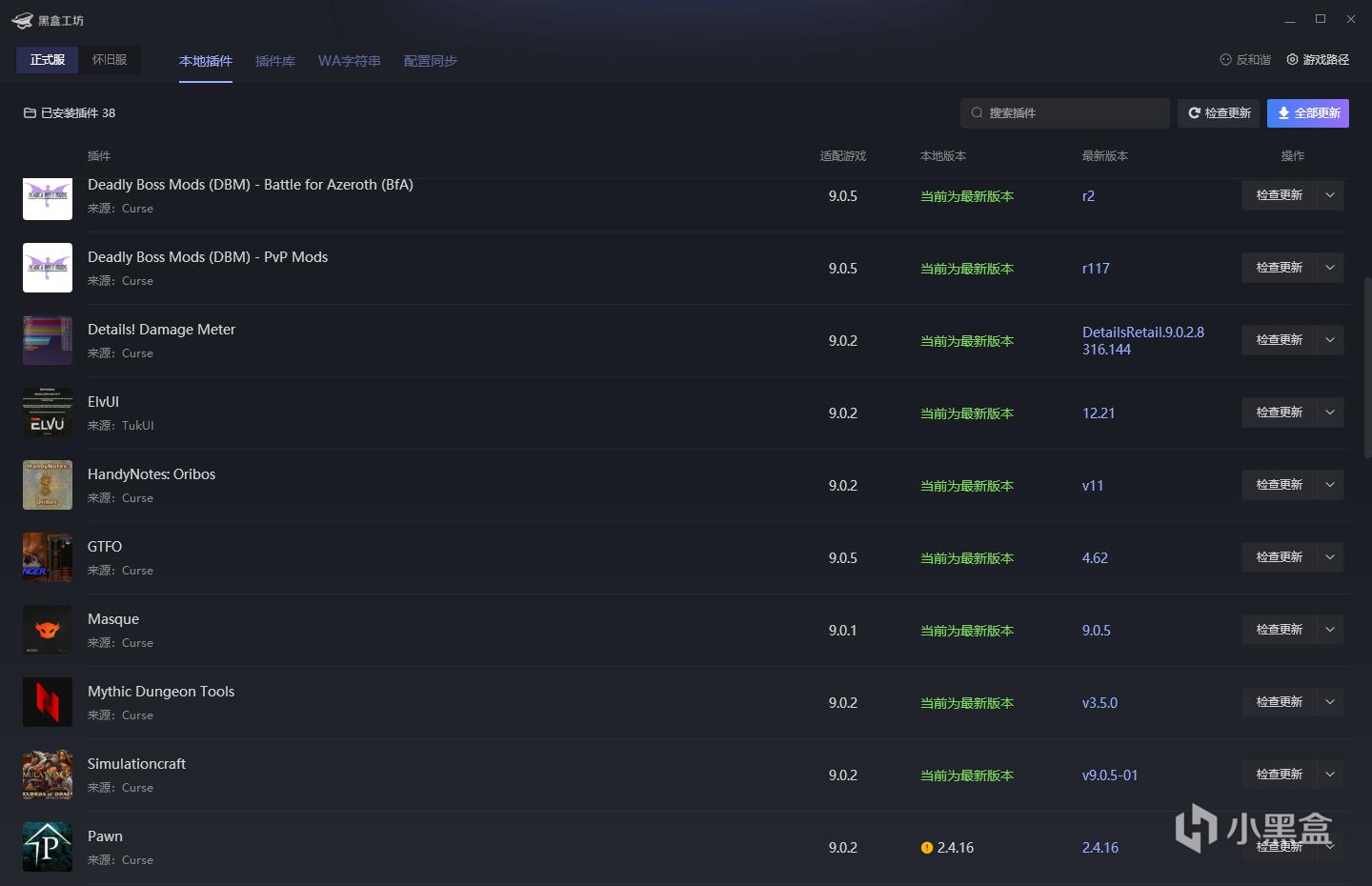Click the HandyNotes: Oribos icon
The height and width of the screenshot is (886, 1372).
tap(48, 485)
